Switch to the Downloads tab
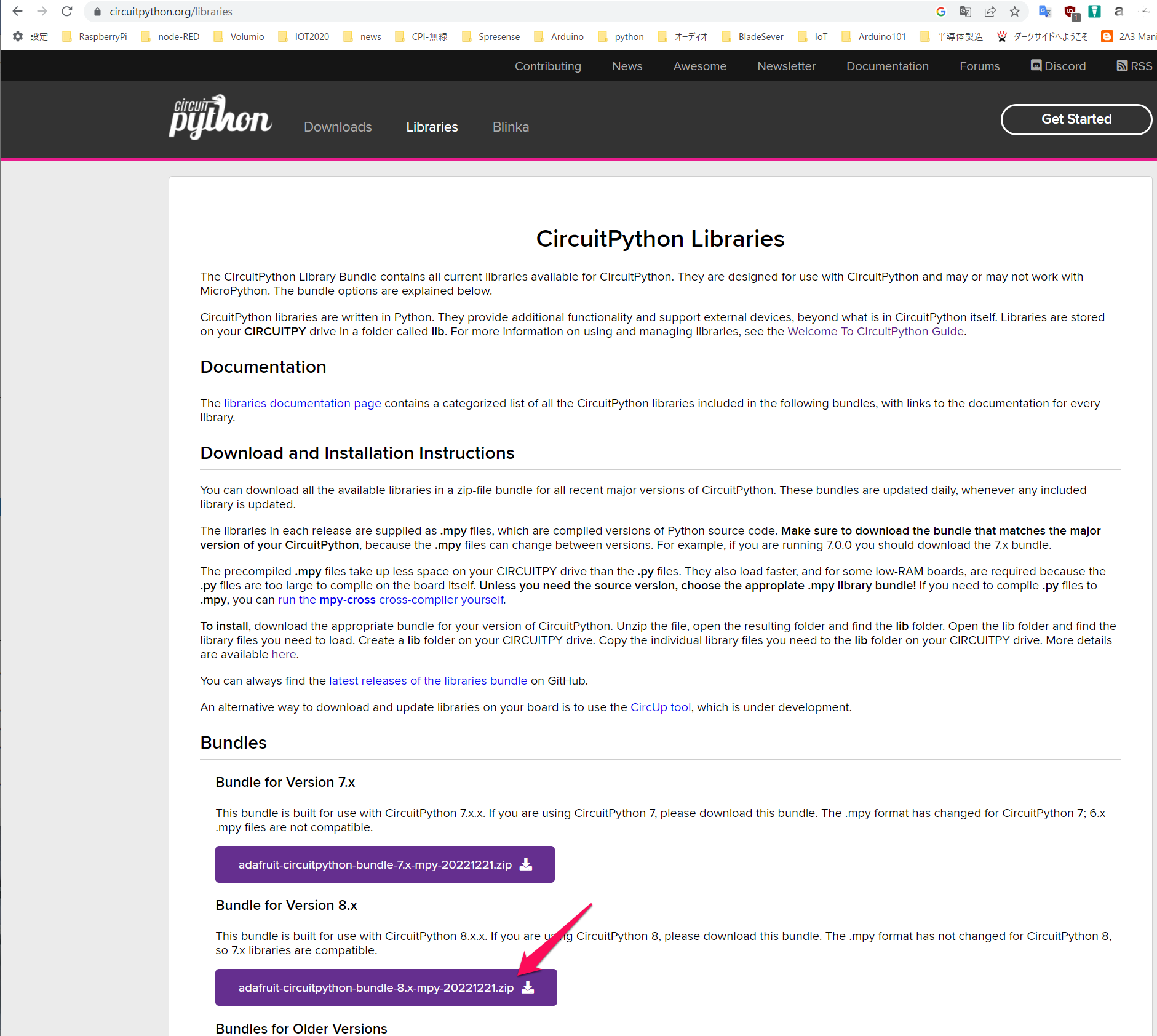1157x1036 pixels. [338, 127]
